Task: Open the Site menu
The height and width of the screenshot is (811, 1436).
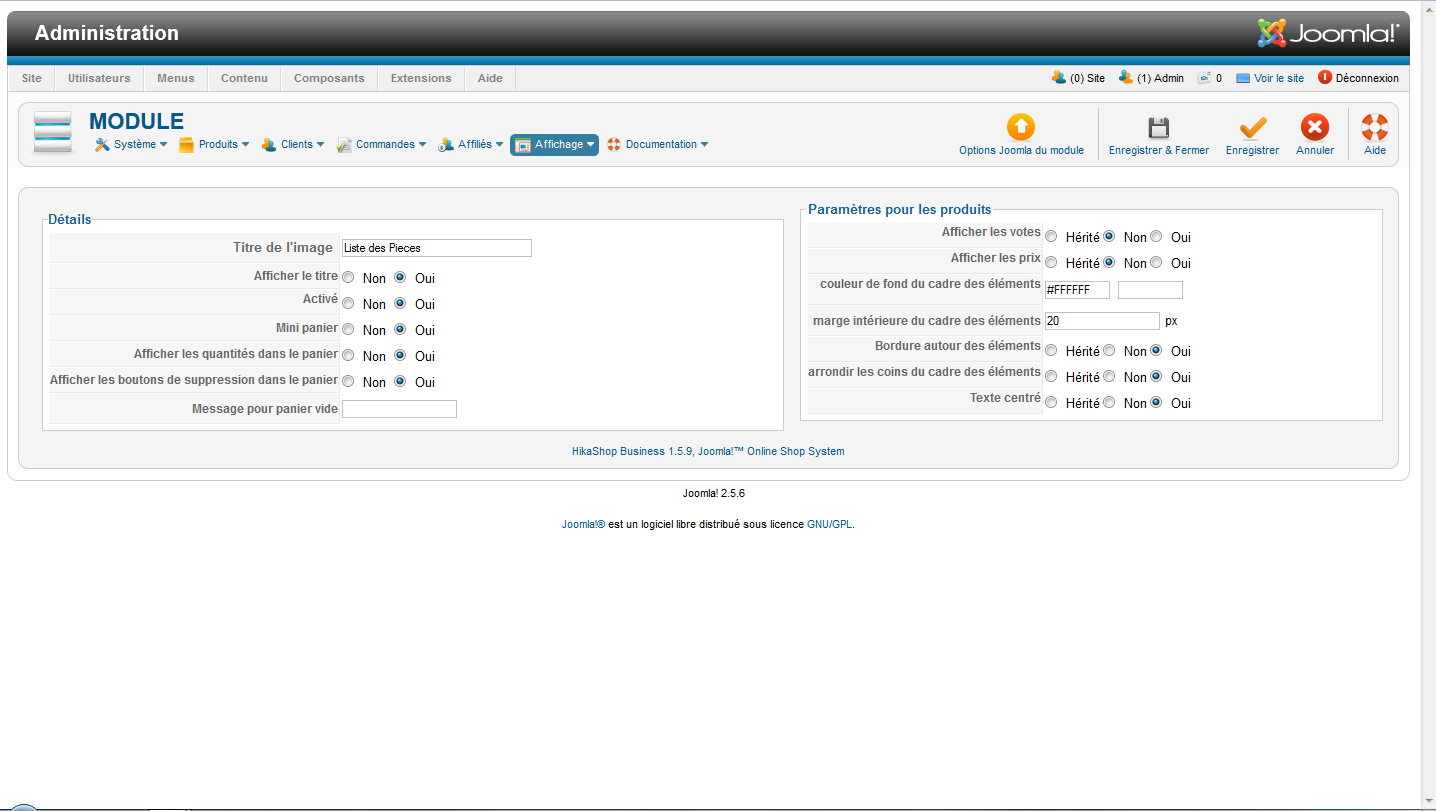Action: 32,78
